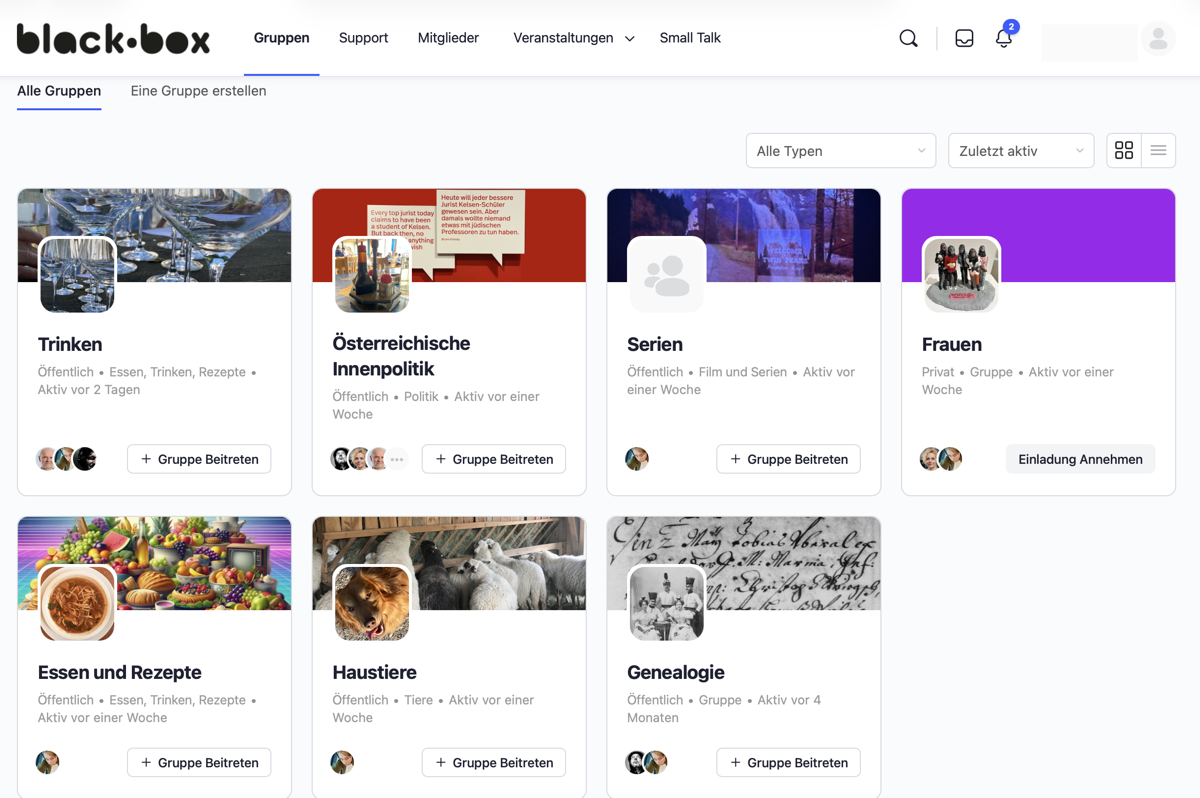Open the Mitglieder menu item
This screenshot has height=798, width=1200.
point(448,38)
